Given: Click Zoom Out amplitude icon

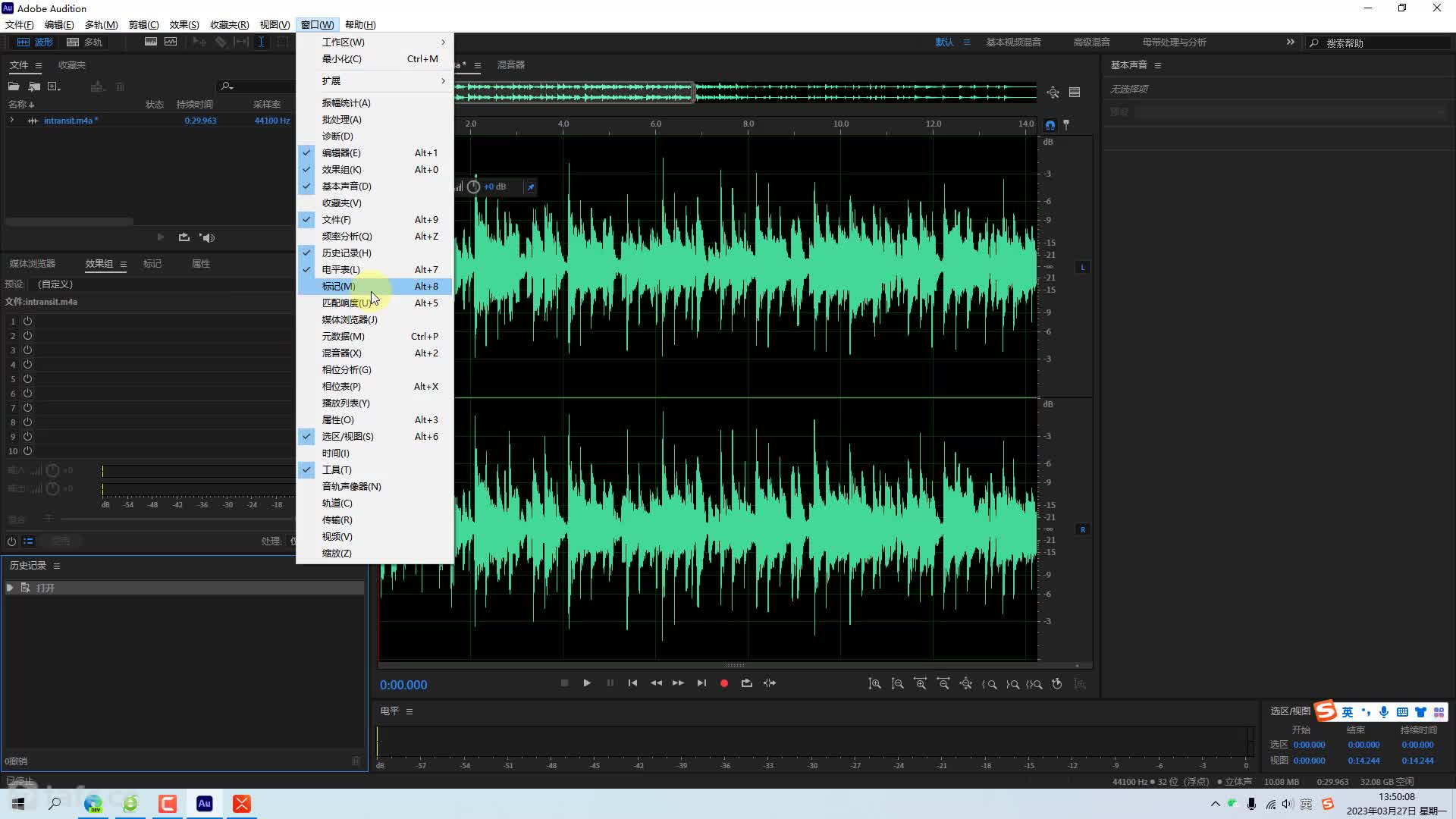Looking at the screenshot, I should [x=897, y=684].
